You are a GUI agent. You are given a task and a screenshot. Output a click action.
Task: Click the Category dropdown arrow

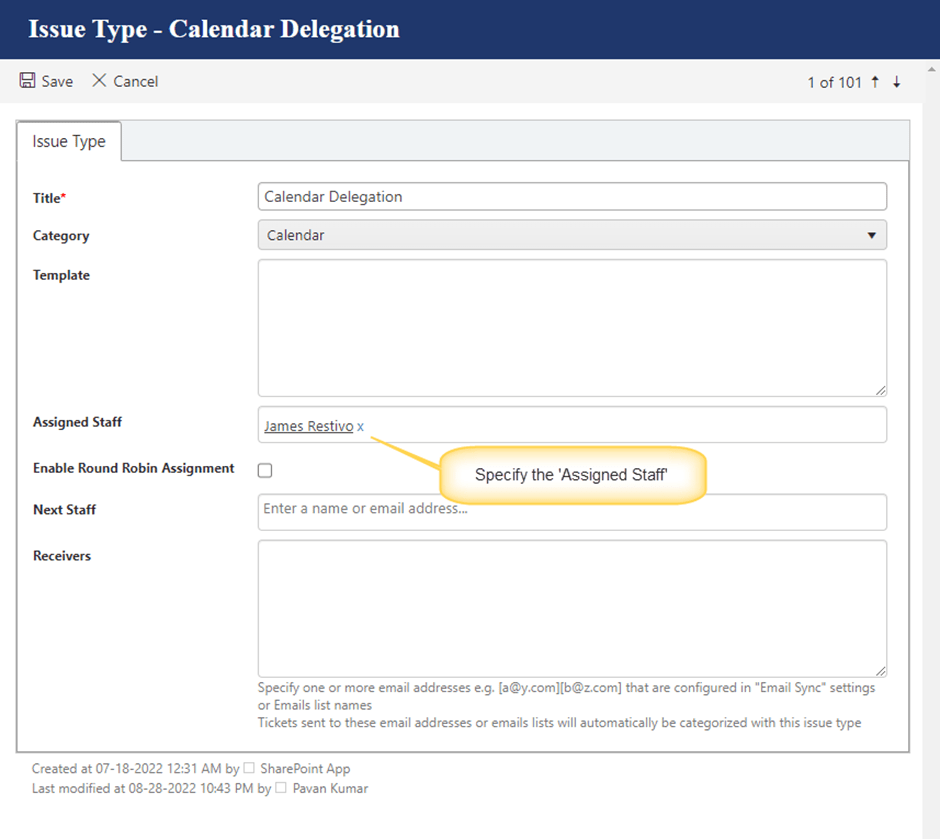872,236
